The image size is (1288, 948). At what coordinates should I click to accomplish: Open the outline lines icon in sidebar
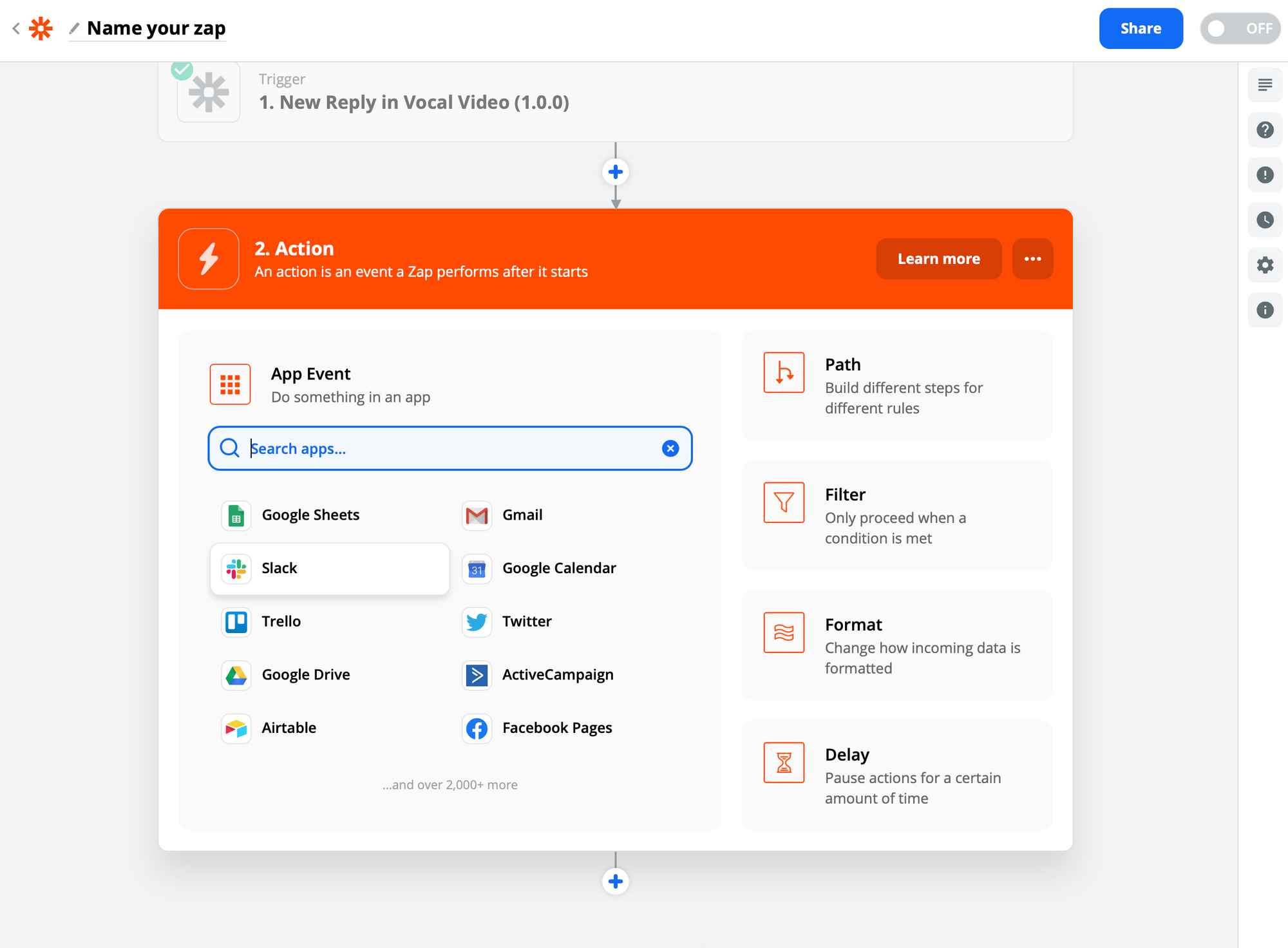tap(1265, 85)
